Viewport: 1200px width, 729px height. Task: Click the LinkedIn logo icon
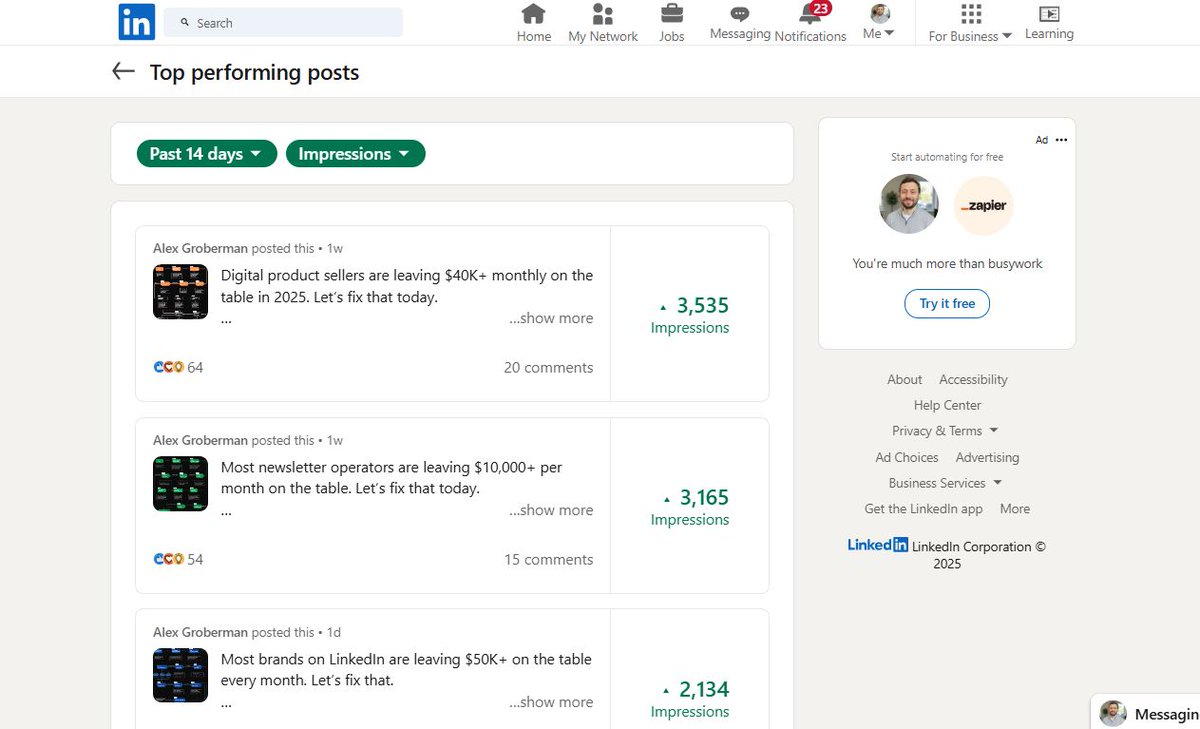(136, 22)
